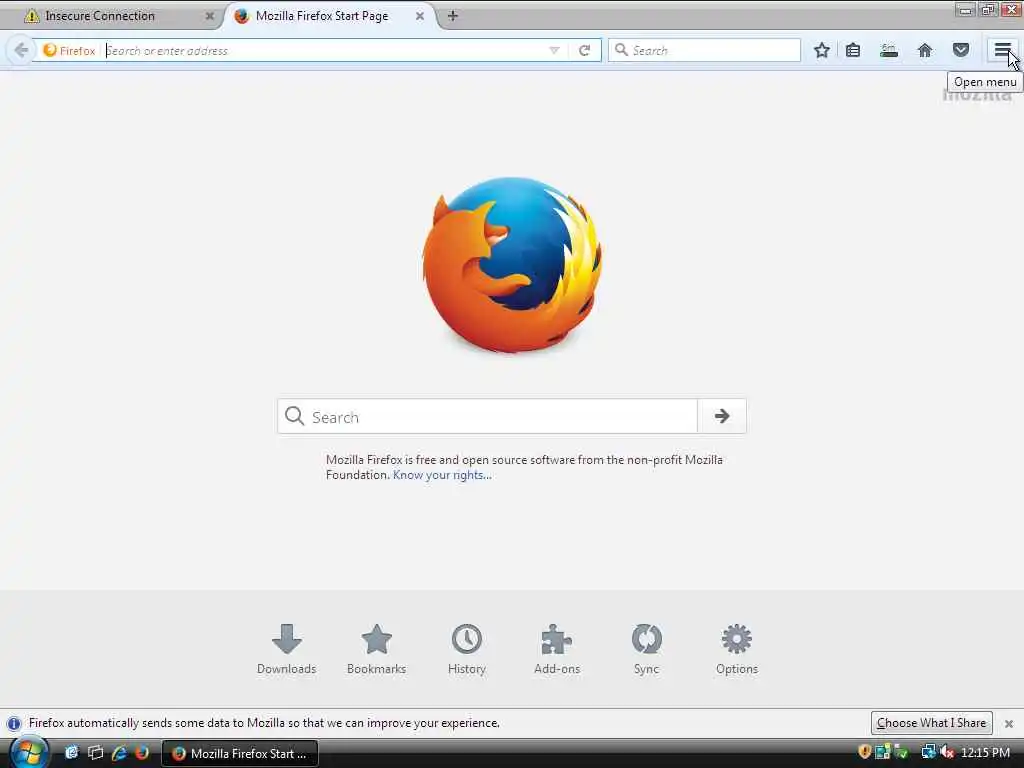Go to the Home page icon
1024x768 pixels.
click(925, 50)
